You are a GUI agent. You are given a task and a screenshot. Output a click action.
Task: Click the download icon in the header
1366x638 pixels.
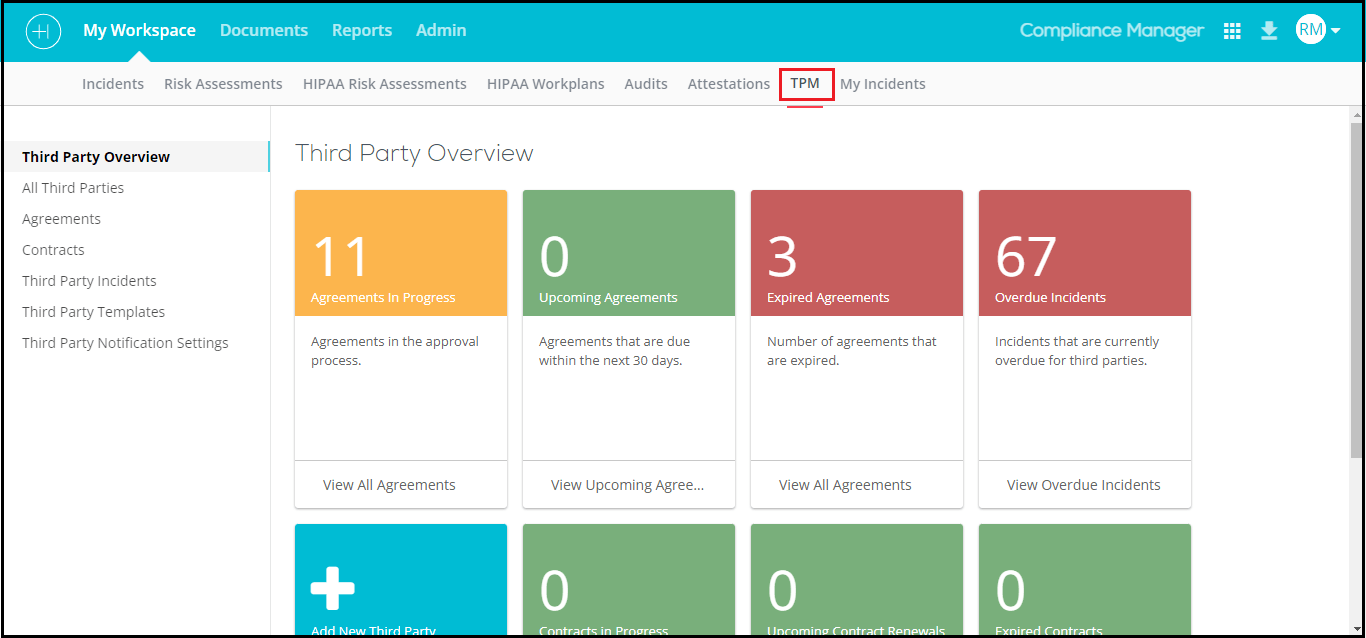tap(1269, 30)
